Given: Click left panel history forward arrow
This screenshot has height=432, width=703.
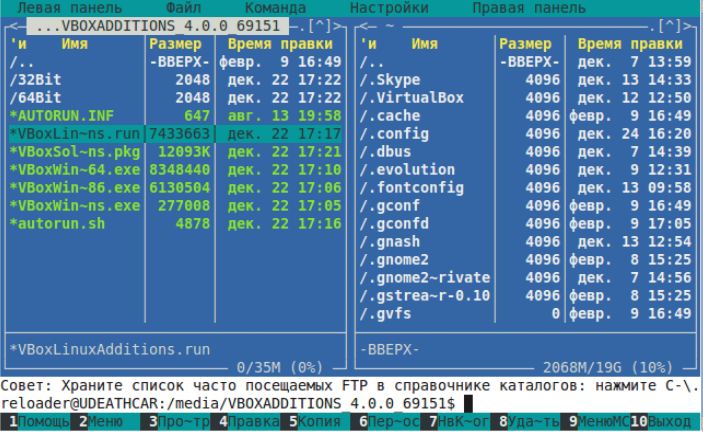Looking at the screenshot, I should click(337, 26).
